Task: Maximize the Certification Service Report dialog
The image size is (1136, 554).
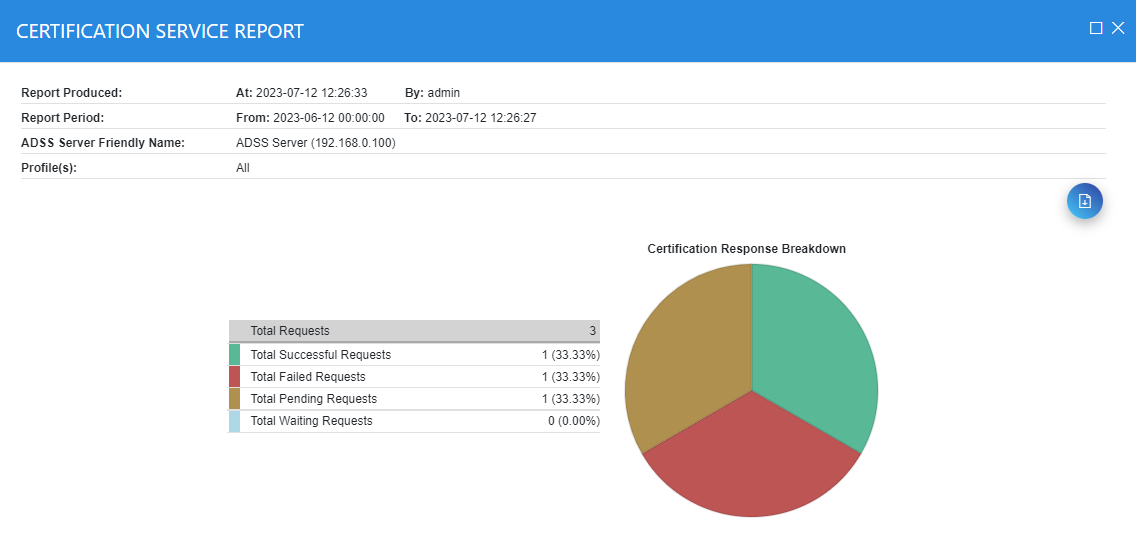Action: 1096,29
